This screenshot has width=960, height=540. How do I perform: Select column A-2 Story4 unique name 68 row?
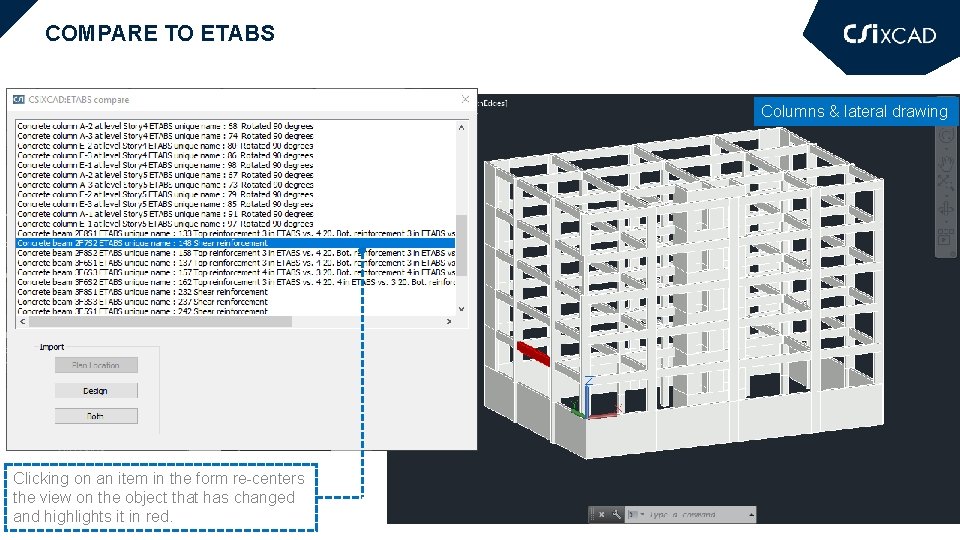point(235,126)
